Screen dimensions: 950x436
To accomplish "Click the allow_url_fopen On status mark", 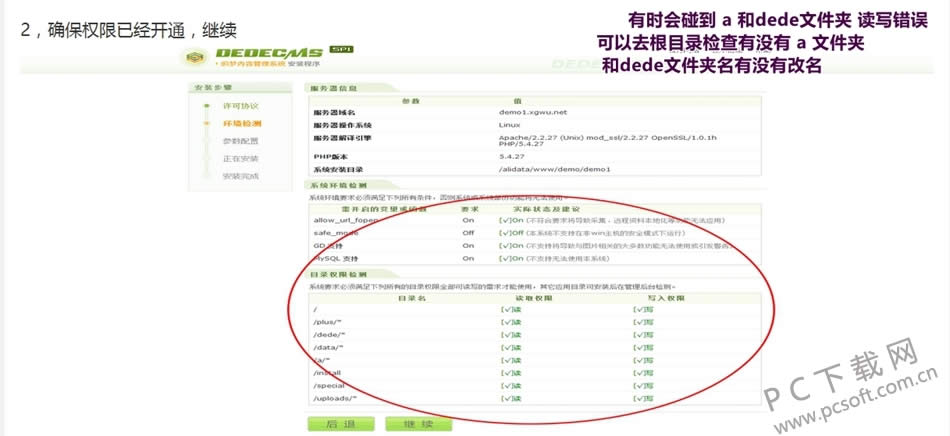I will (510, 219).
